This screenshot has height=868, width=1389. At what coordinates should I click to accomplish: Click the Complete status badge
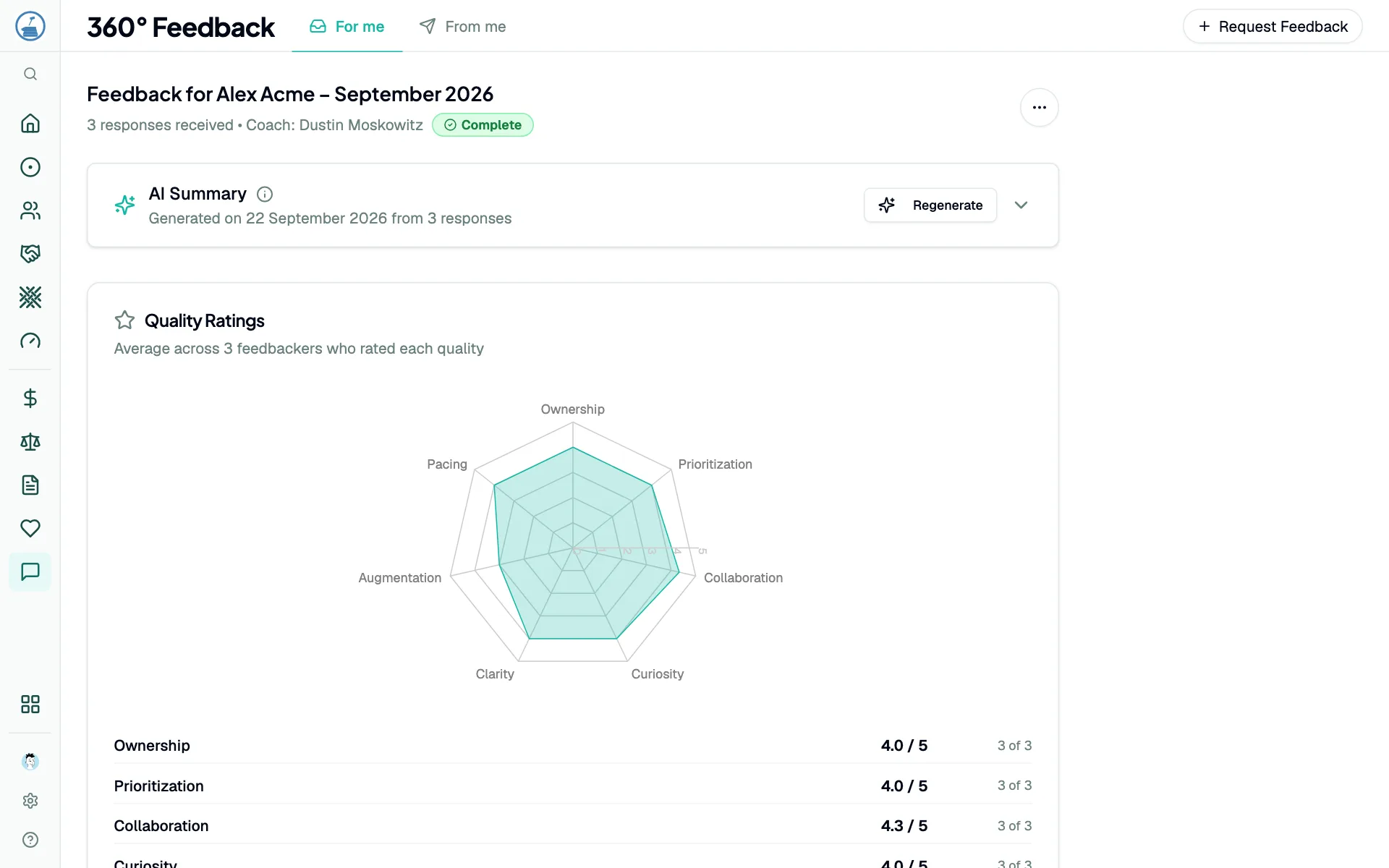click(483, 125)
